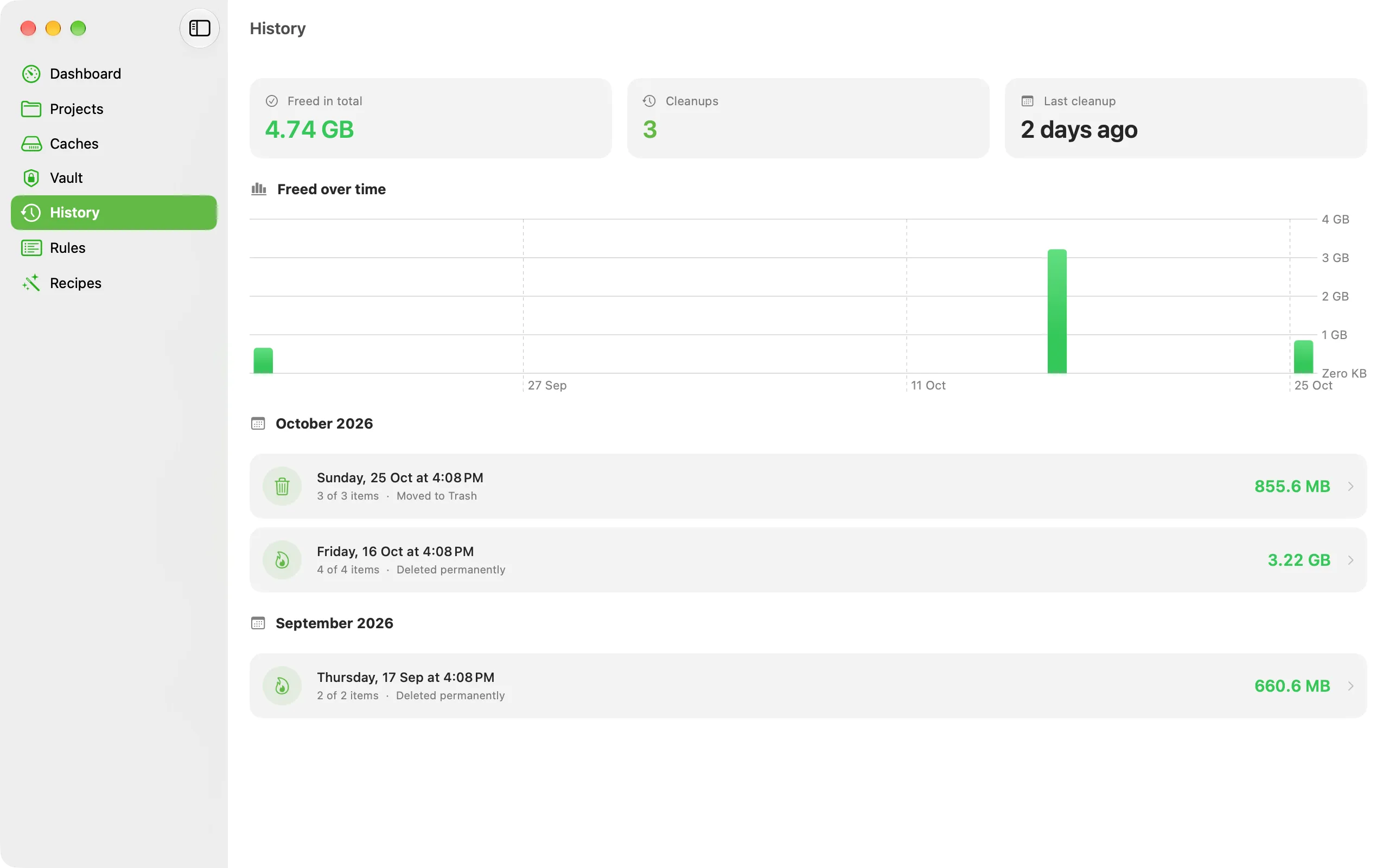Click the 3.22 GB freed value
Screen dimensions: 1389x868
(1298, 560)
